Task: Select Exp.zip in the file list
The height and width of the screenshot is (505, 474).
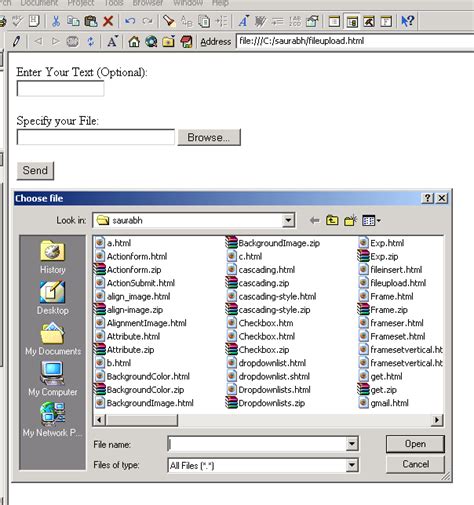Action: click(x=378, y=256)
